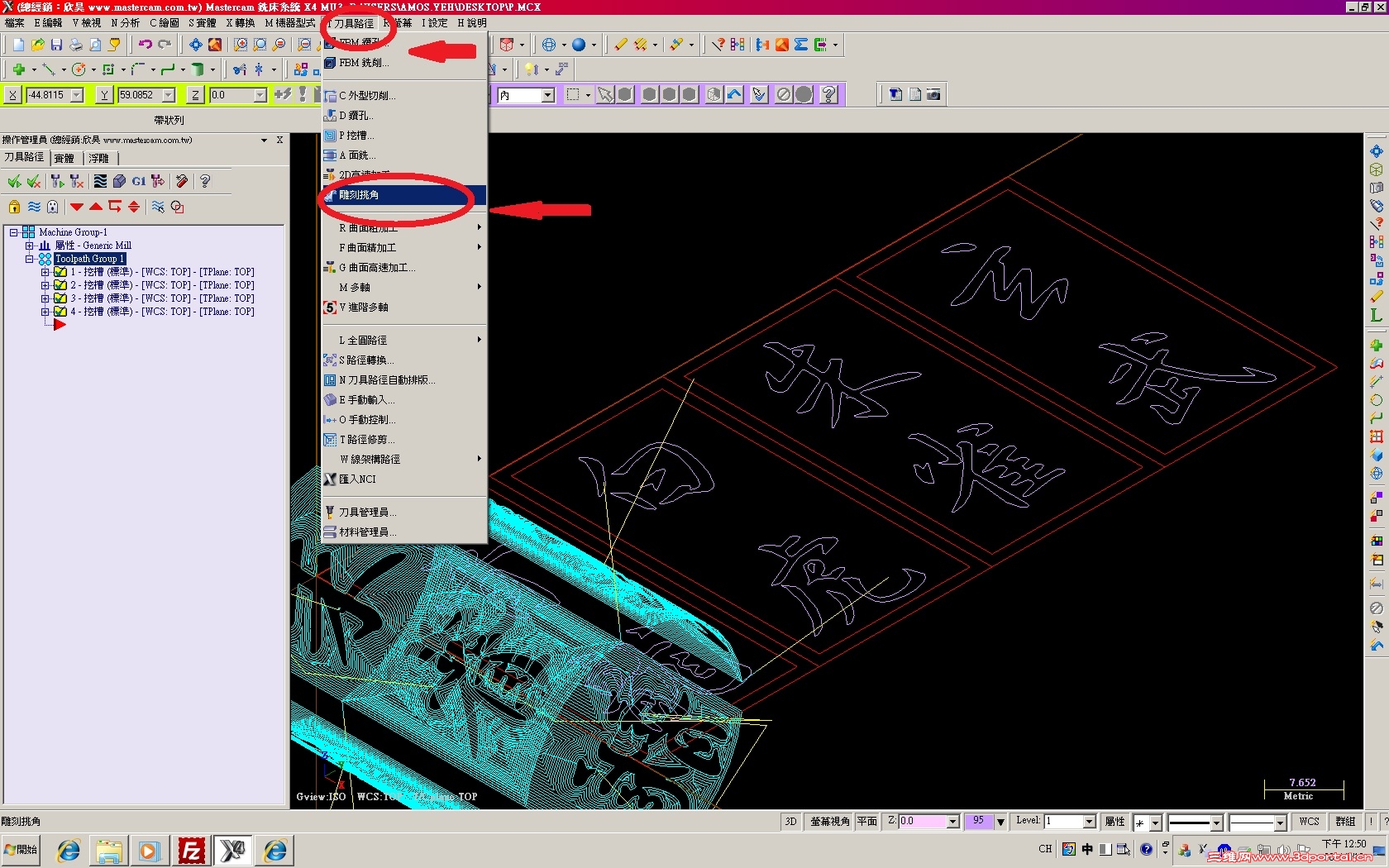
Task: Toggle the verify selection cursor-check button
Action: click(x=759, y=94)
